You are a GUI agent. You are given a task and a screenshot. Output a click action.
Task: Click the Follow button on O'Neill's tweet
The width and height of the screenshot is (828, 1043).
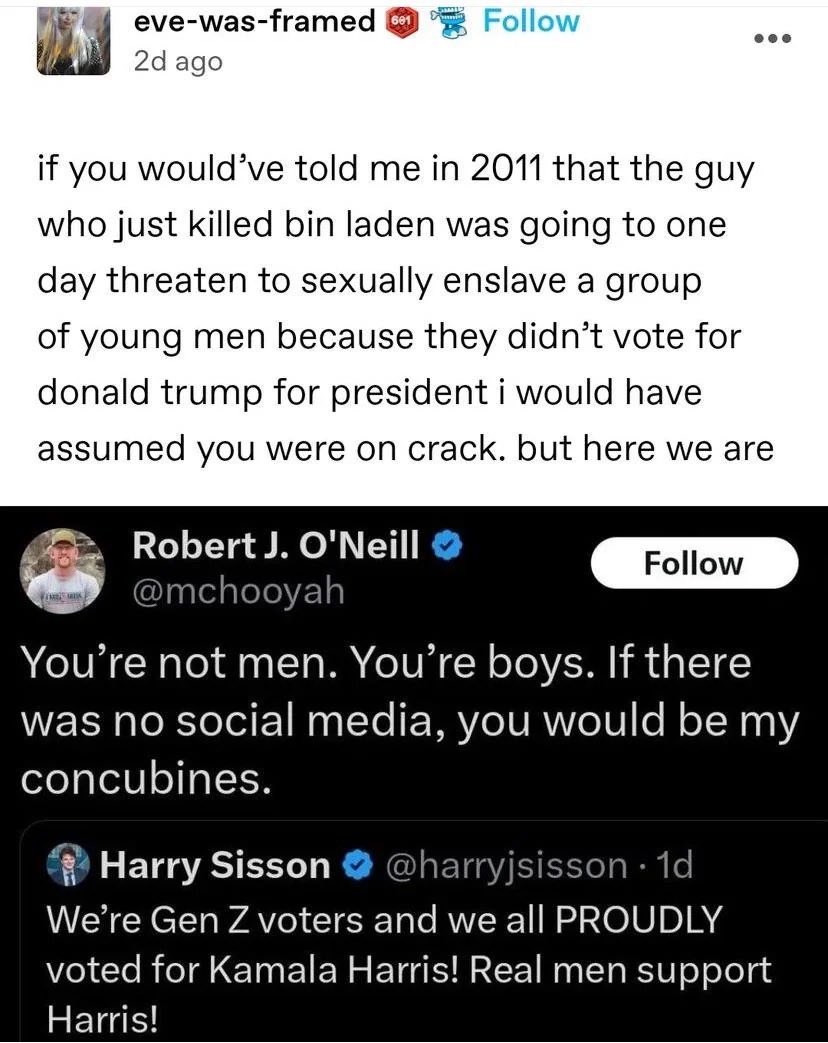(694, 562)
